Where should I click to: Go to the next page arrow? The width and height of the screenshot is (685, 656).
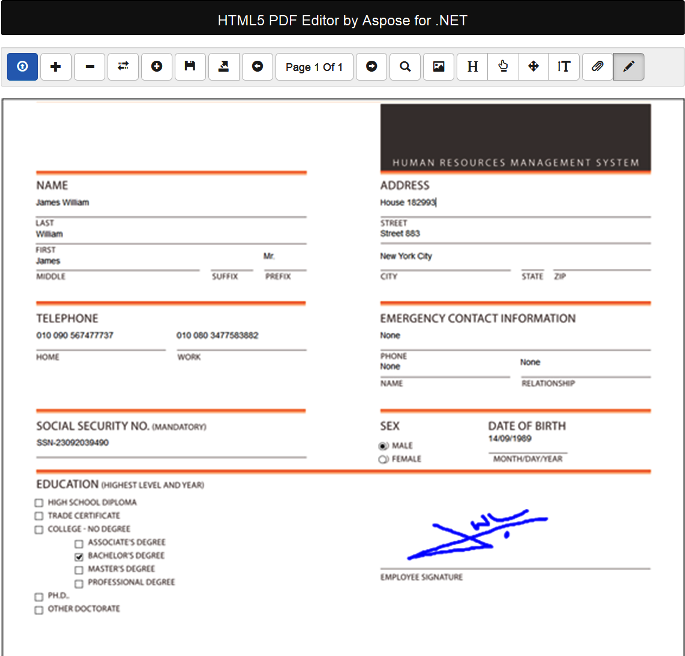pyautogui.click(x=371, y=67)
